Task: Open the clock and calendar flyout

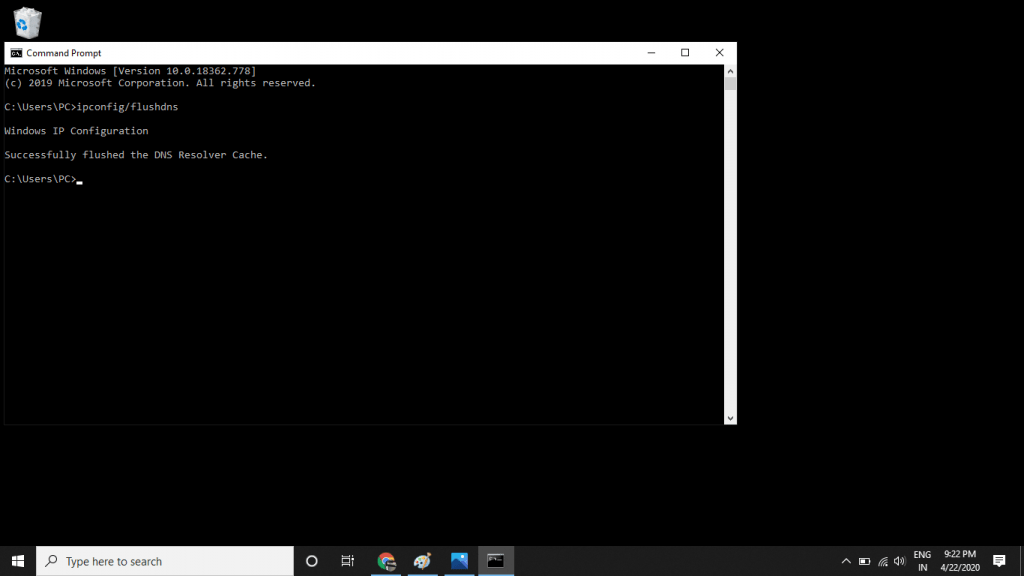Action: (x=957, y=561)
